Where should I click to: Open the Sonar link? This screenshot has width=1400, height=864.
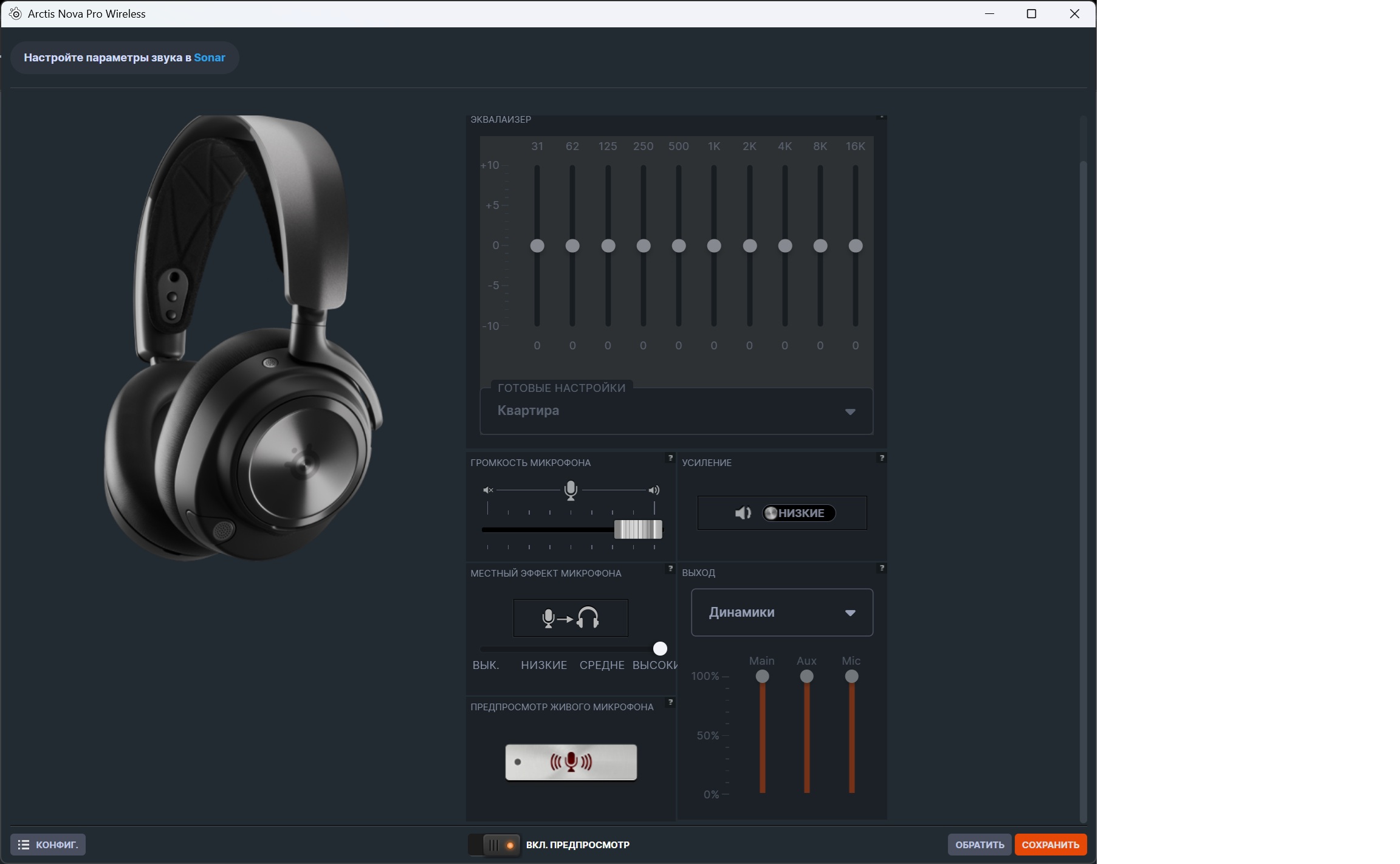(210, 58)
